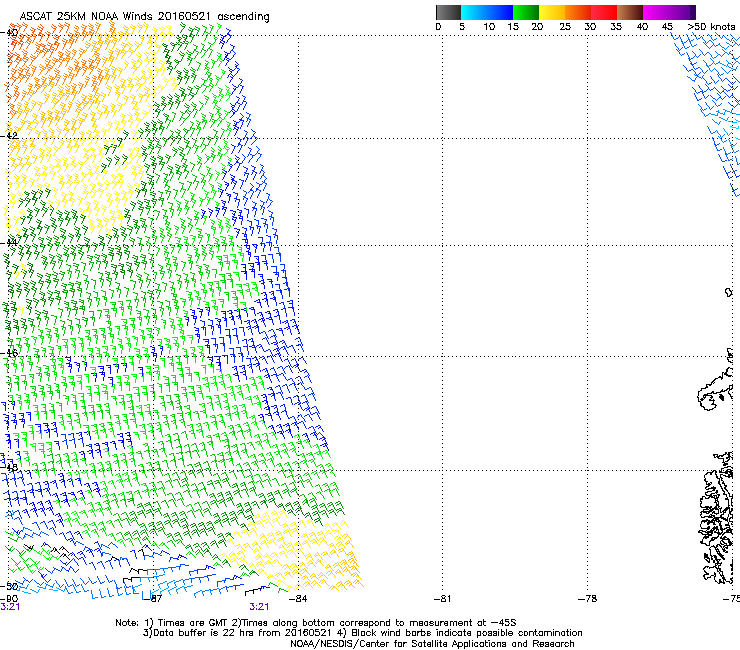Click the cyan-blue 5-15 knots legend segment

tap(487, 12)
